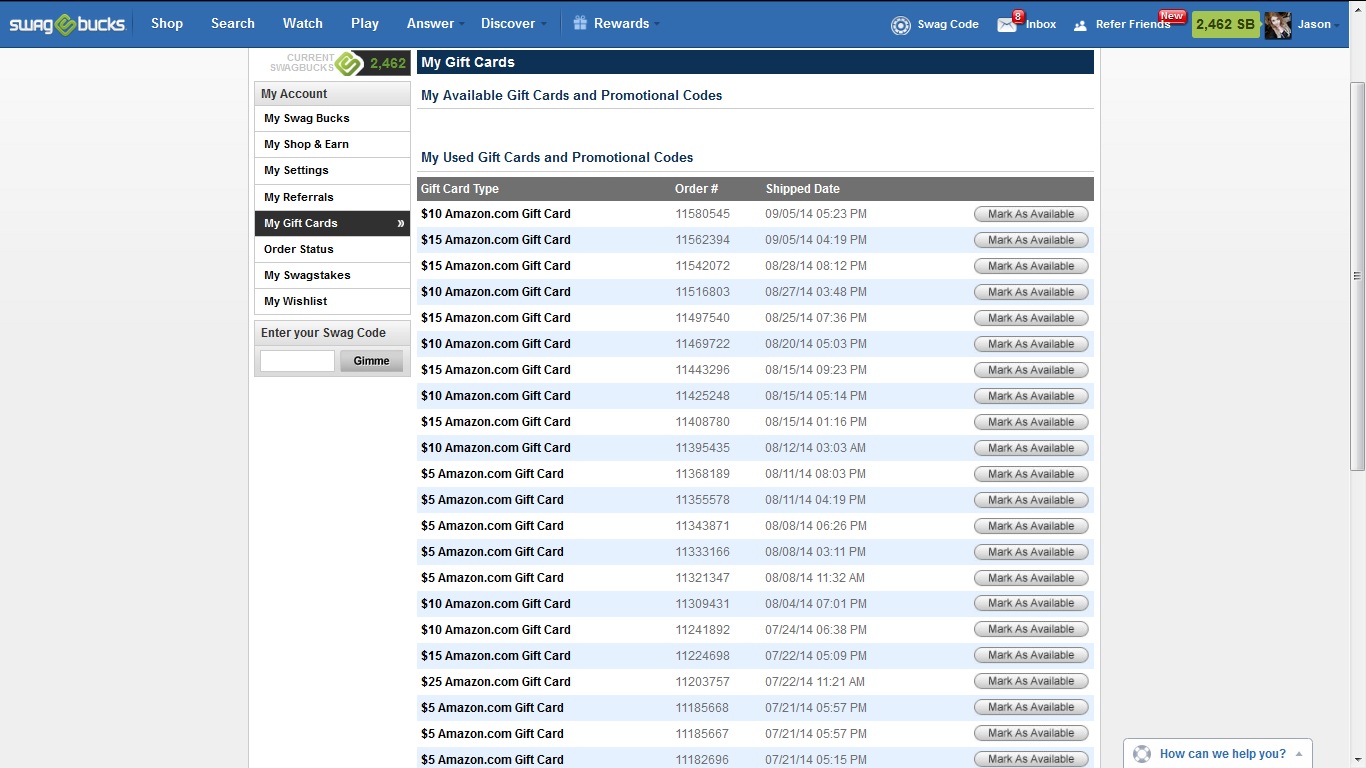Screen dimensions: 1366x768
Task: Click the 2,462 SB balance button
Action: 1225,24
